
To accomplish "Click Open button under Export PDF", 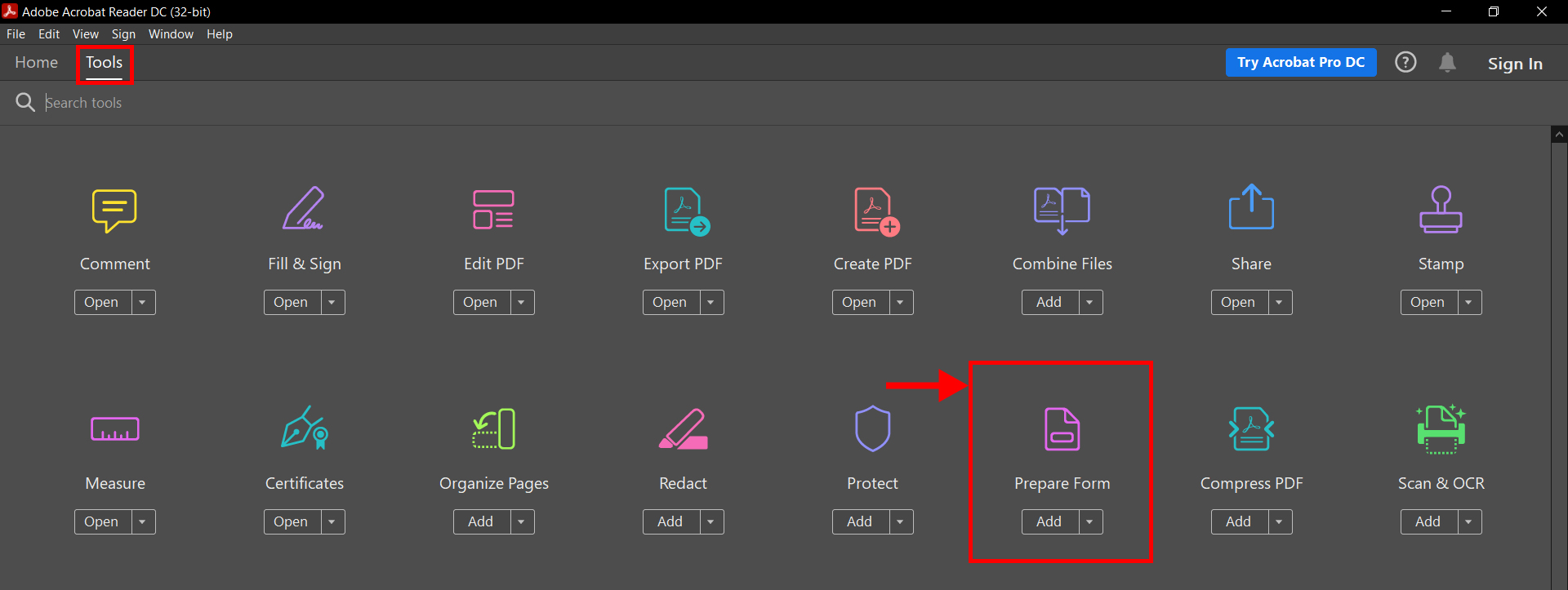I will tap(670, 302).
